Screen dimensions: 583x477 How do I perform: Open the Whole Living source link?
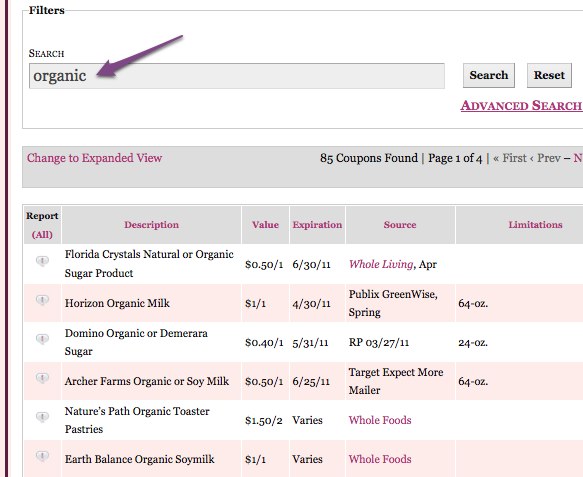[381, 264]
